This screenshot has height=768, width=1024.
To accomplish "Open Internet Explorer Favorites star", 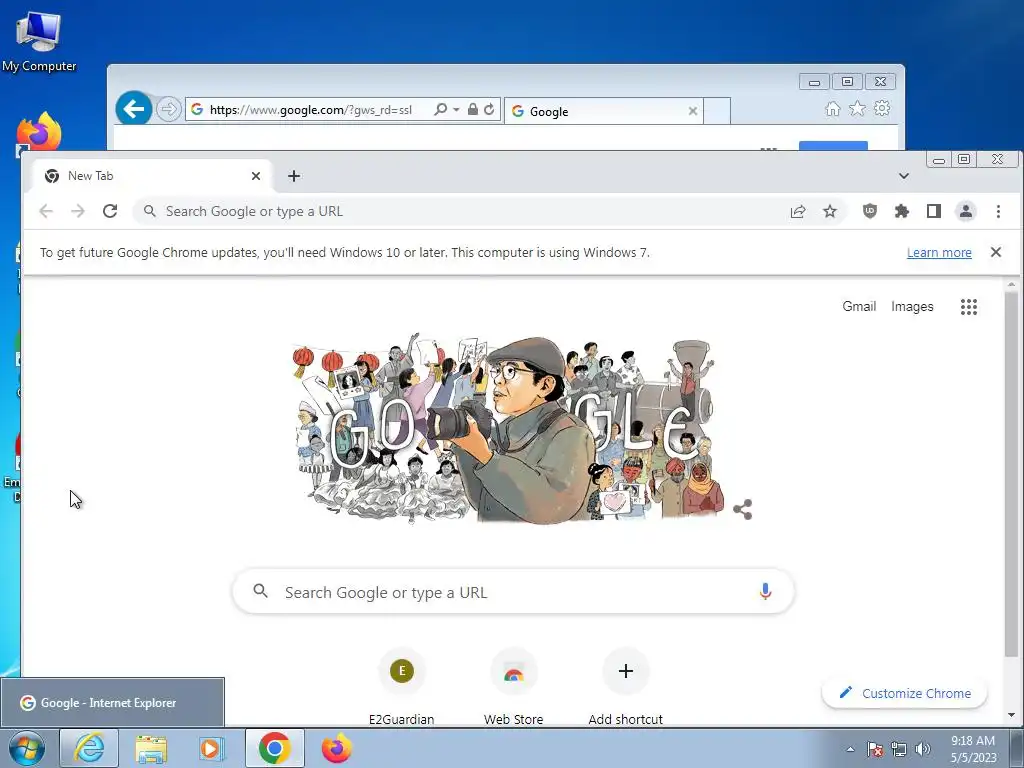I will point(857,108).
